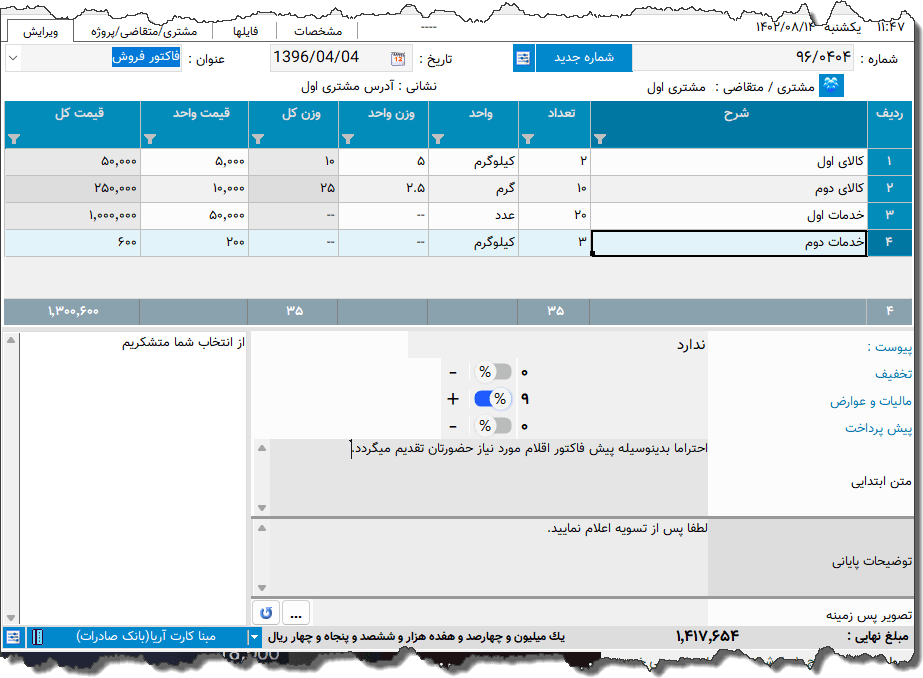Open customer selection people icon

pos(830,86)
